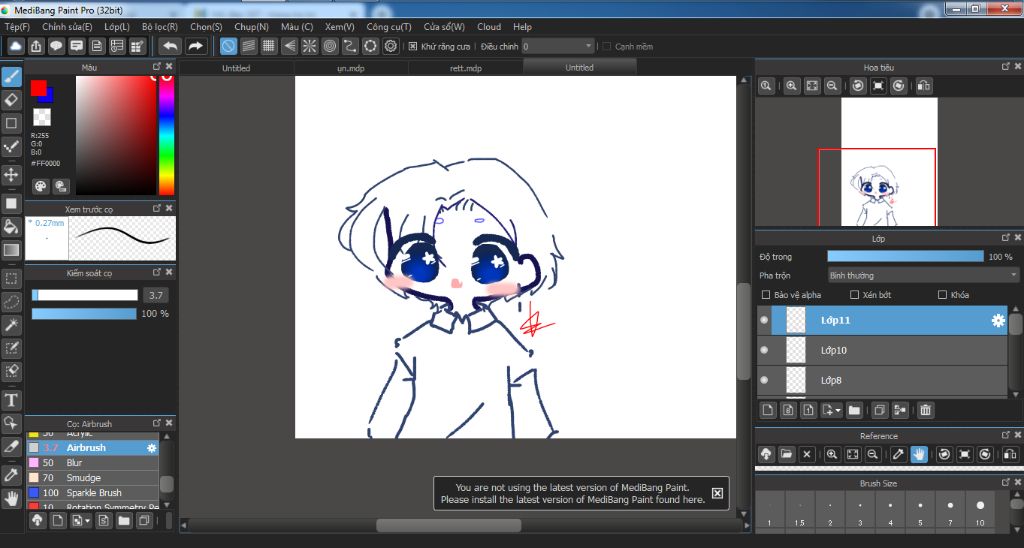Click the Undo arrow

[x=170, y=46]
